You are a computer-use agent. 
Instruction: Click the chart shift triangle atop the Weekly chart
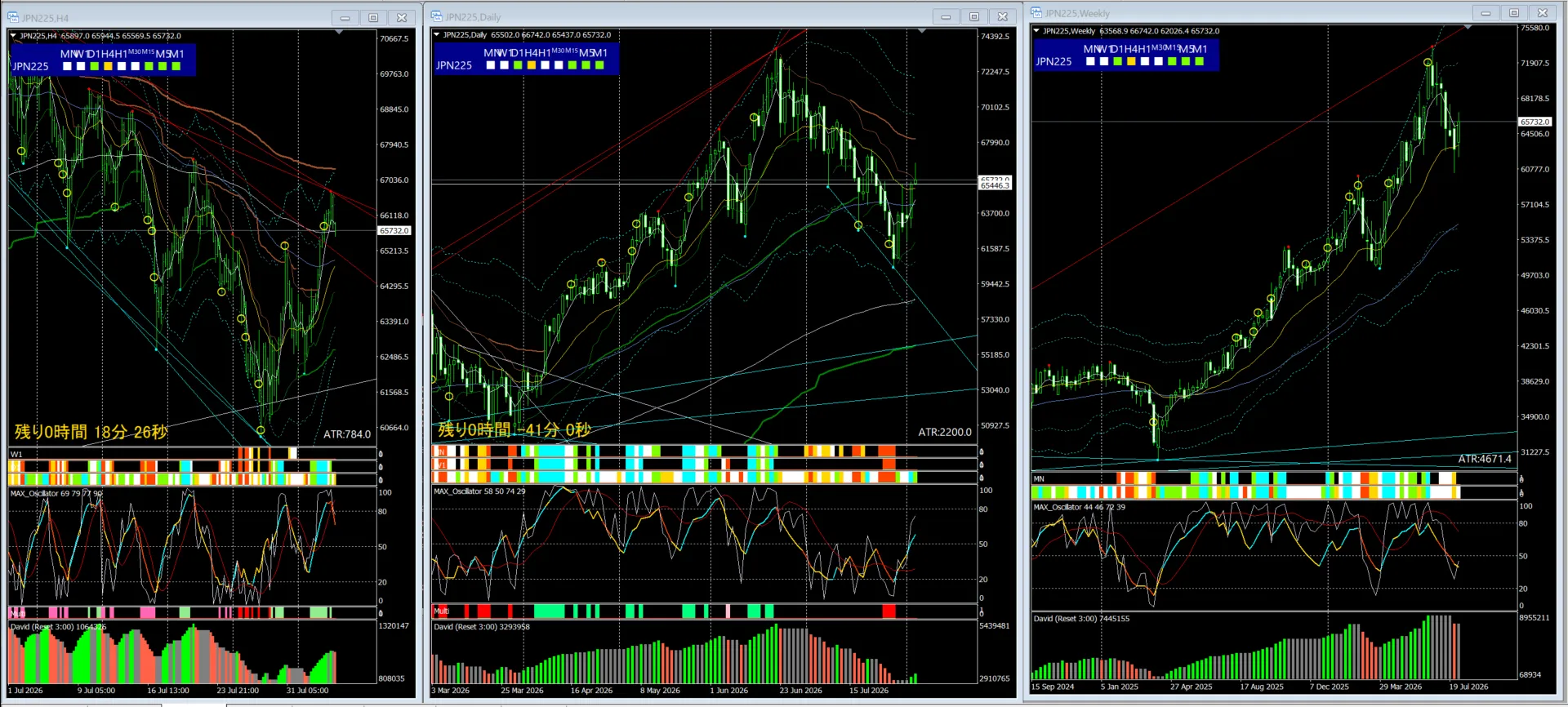coord(1468,28)
